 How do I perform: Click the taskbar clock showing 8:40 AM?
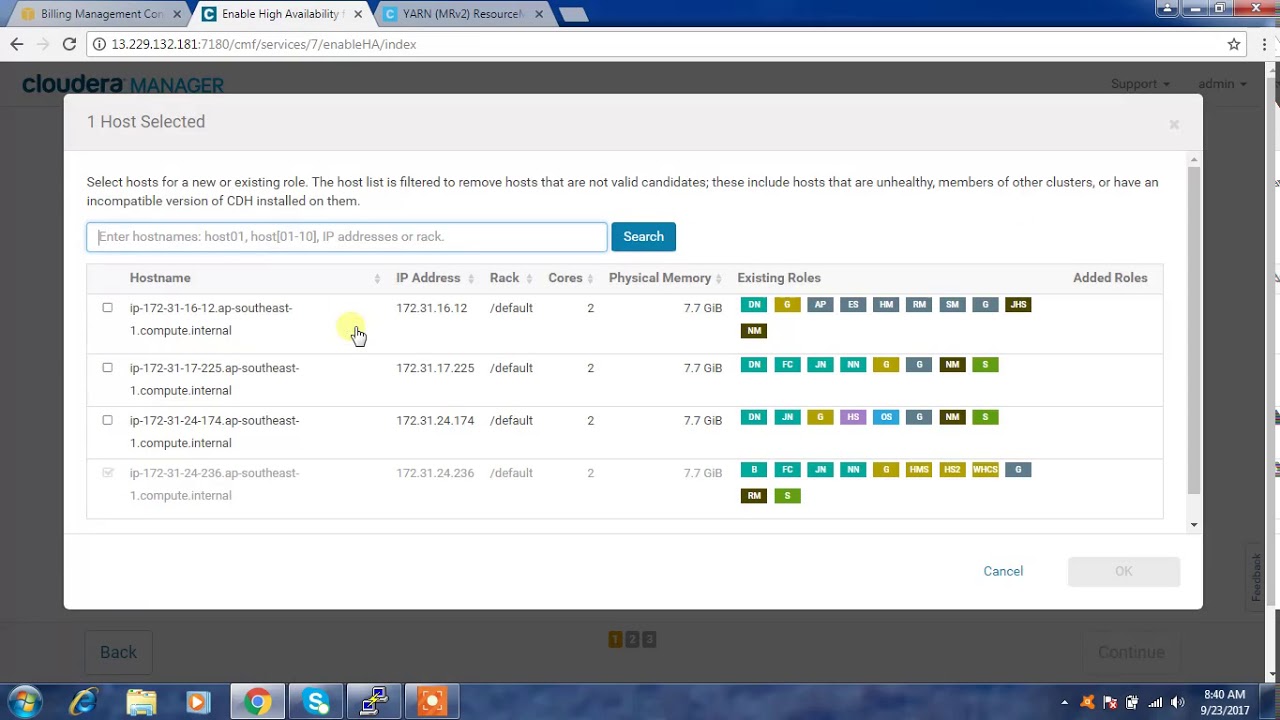tap(1225, 702)
